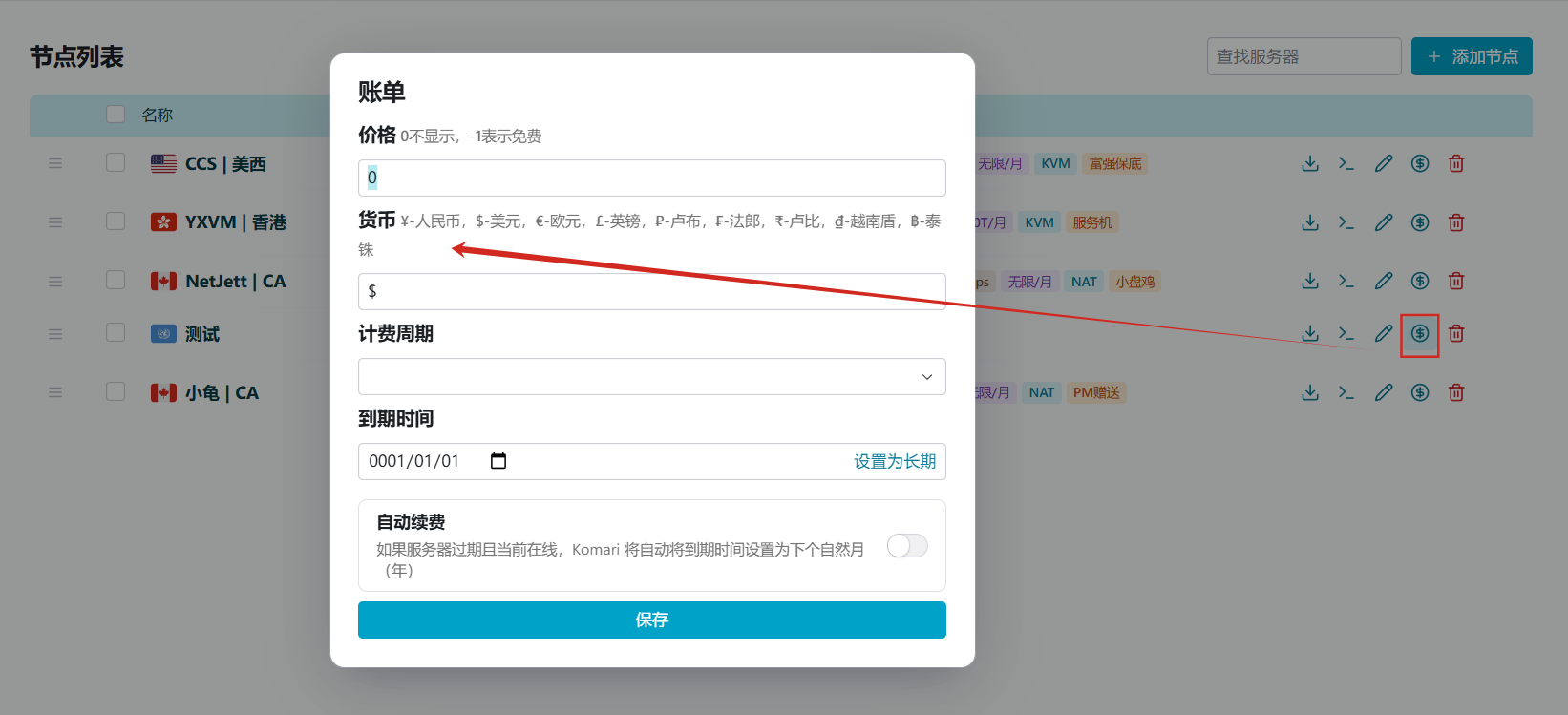Click the billing dollar icon for YXVM

pos(1420,222)
